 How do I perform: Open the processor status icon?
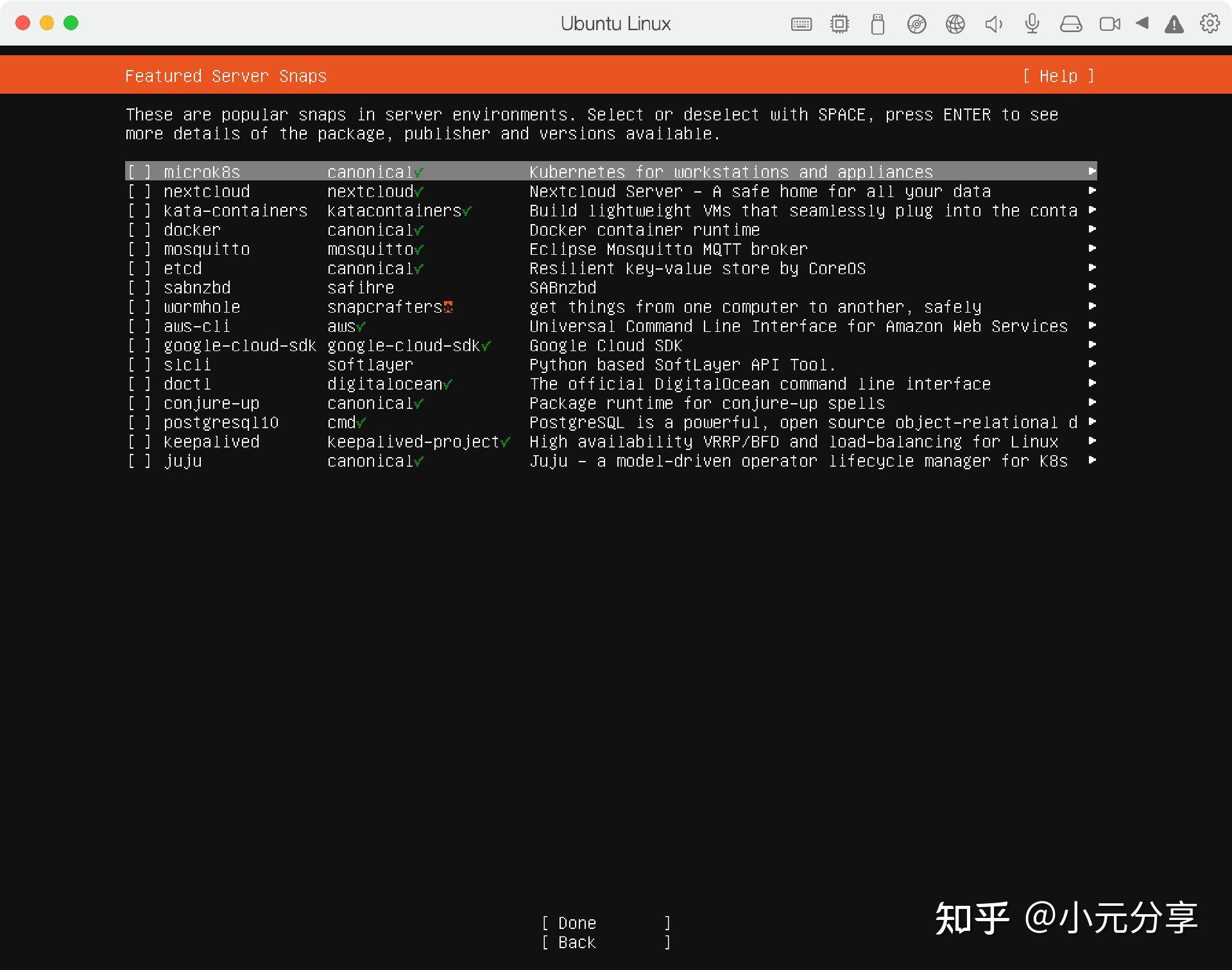[x=839, y=24]
